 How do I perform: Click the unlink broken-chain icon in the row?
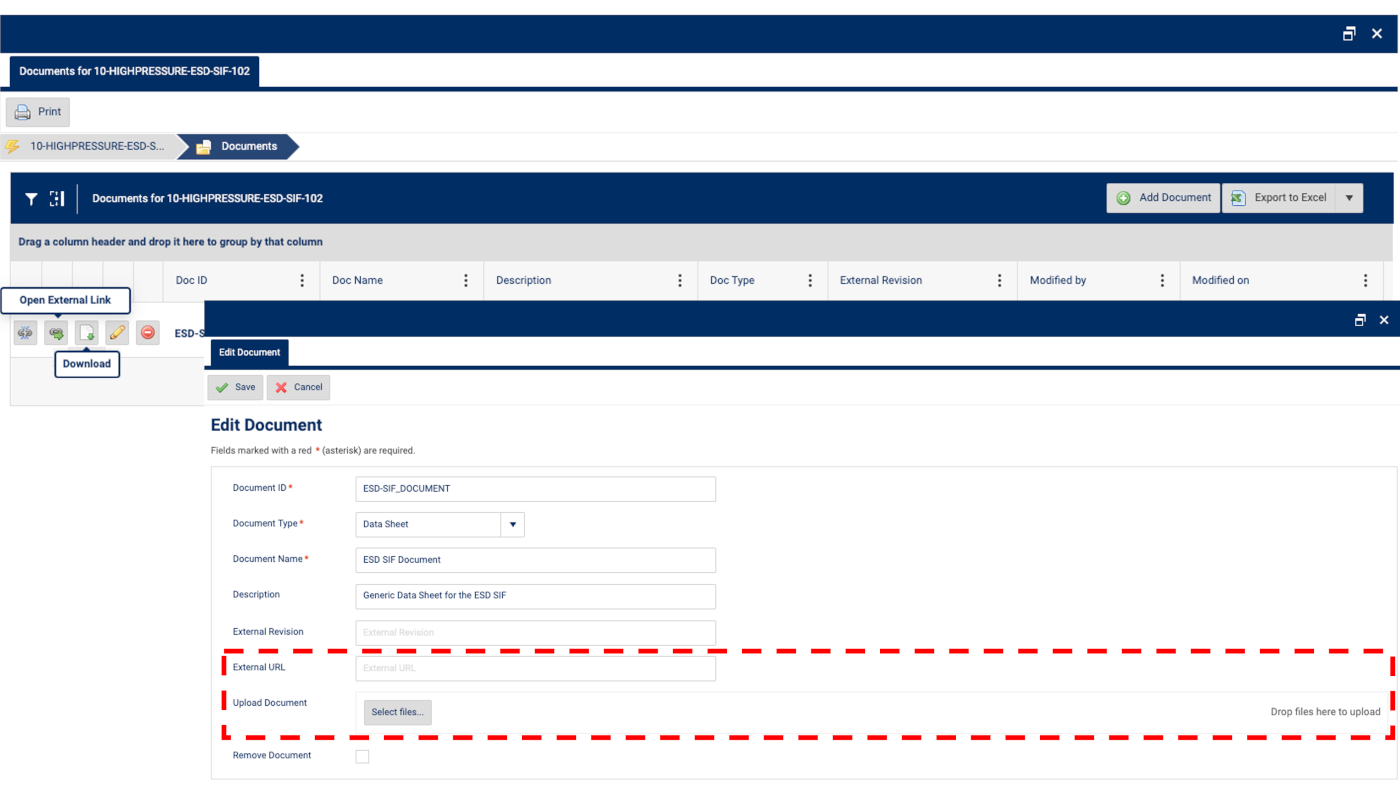pyautogui.click(x=26, y=333)
